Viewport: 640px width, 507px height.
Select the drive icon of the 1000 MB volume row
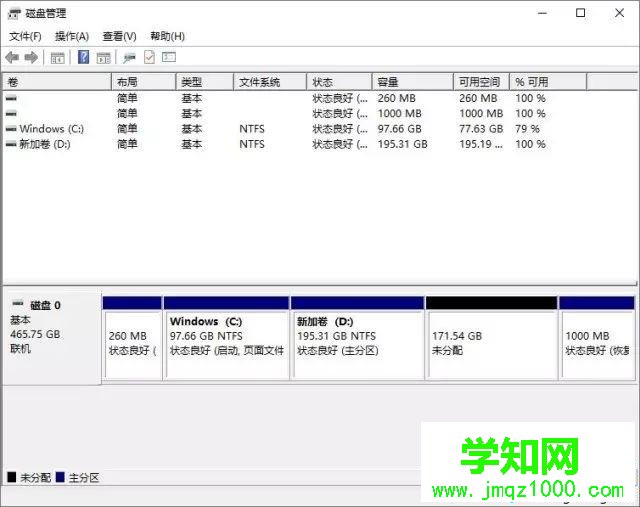tap(11, 113)
